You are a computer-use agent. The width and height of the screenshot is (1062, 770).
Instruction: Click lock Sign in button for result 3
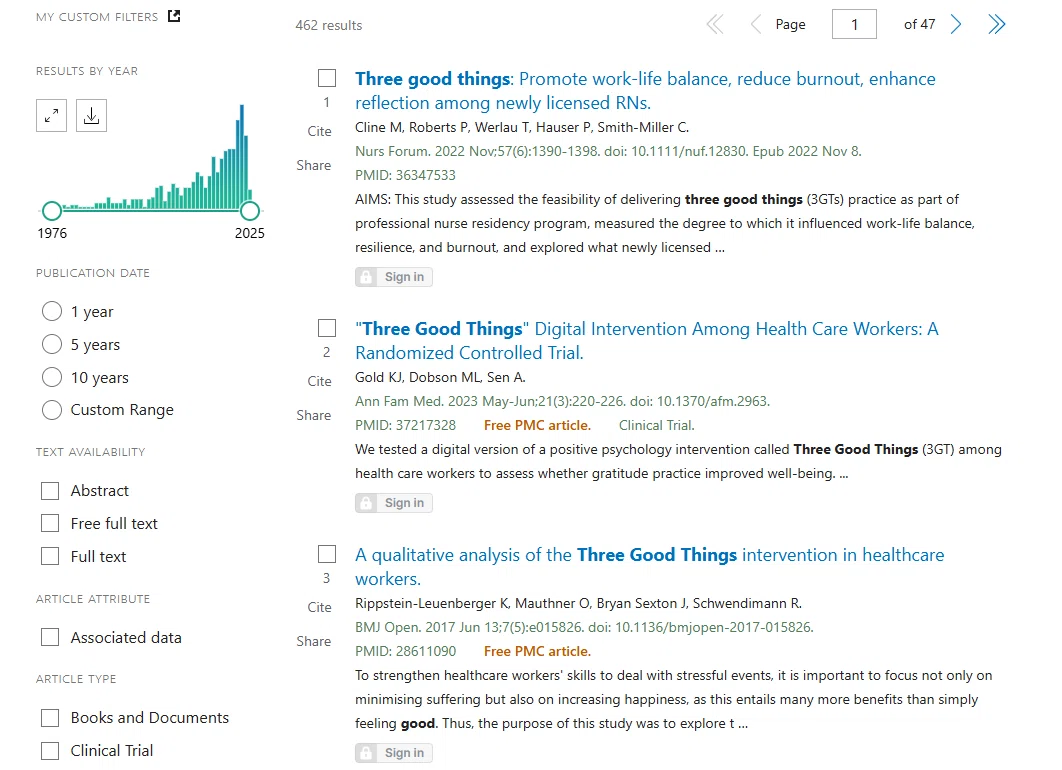pyautogui.click(x=394, y=753)
